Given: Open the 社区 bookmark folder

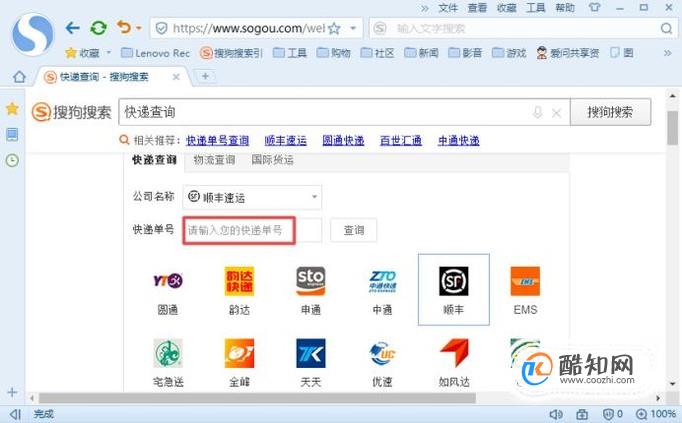Looking at the screenshot, I should [378, 53].
